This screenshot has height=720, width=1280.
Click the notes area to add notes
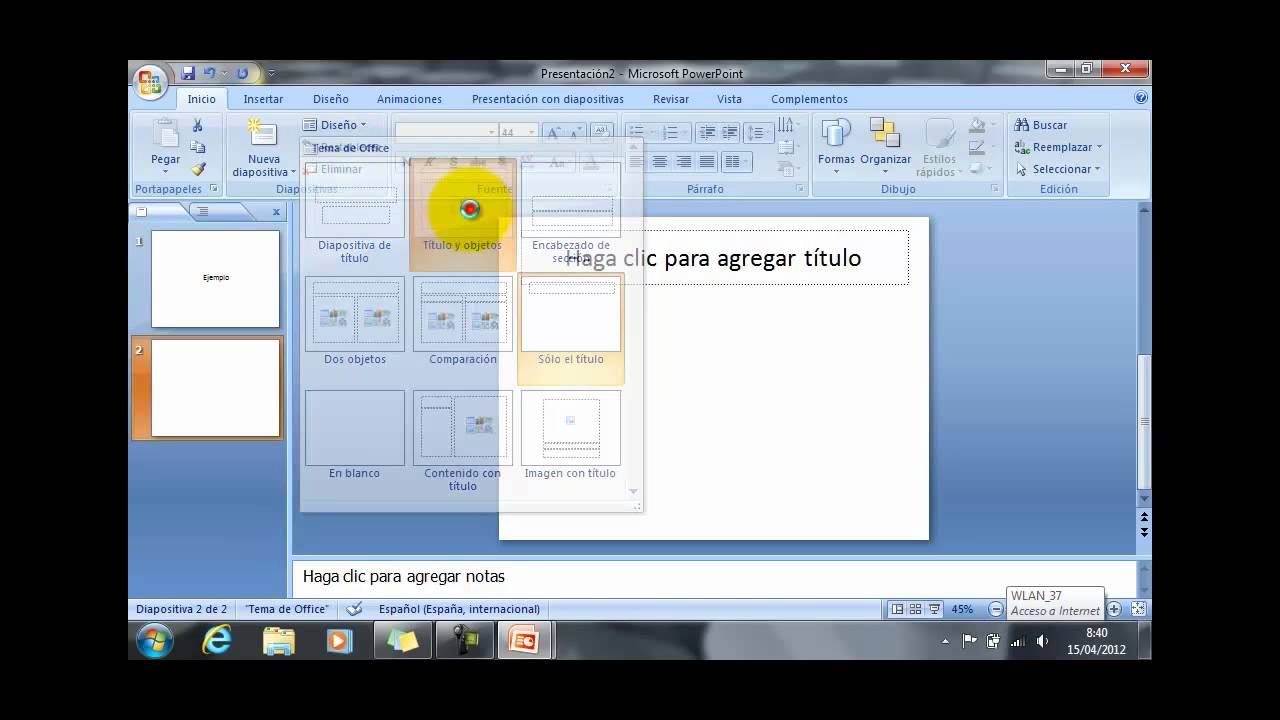(714, 577)
